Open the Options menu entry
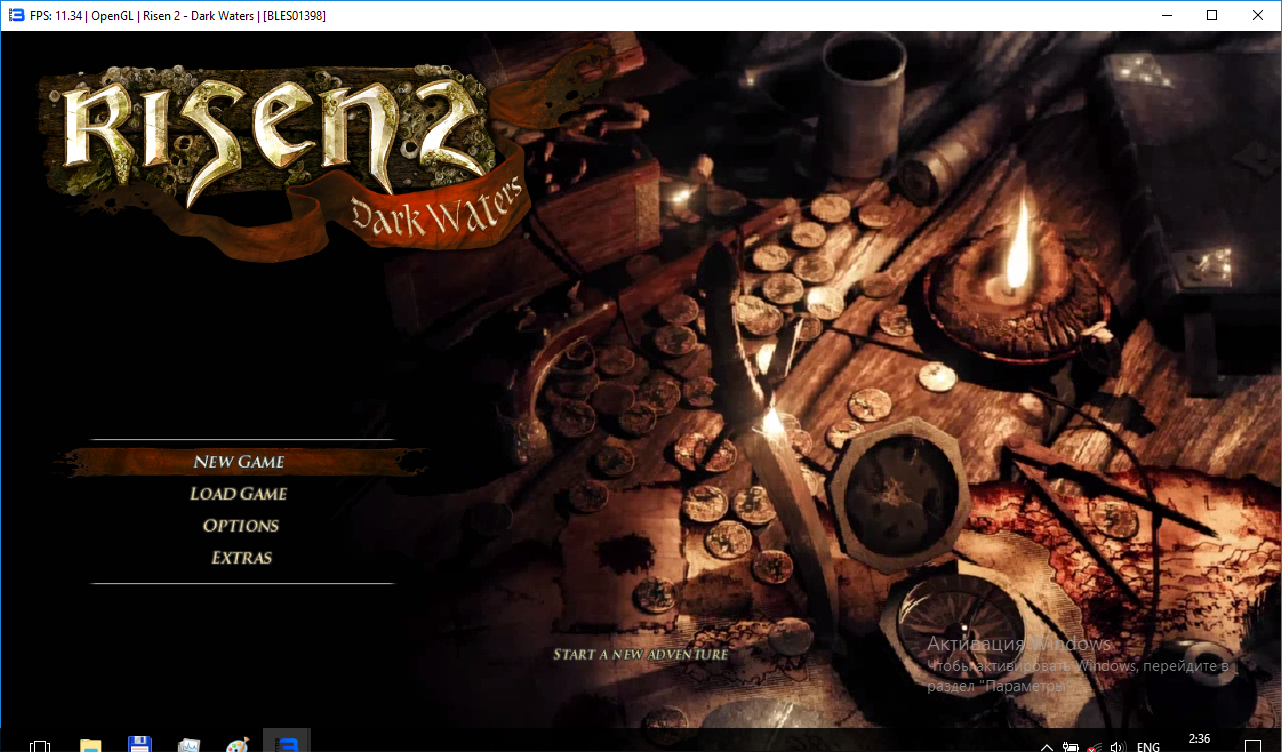The height and width of the screenshot is (752, 1282). (x=240, y=526)
